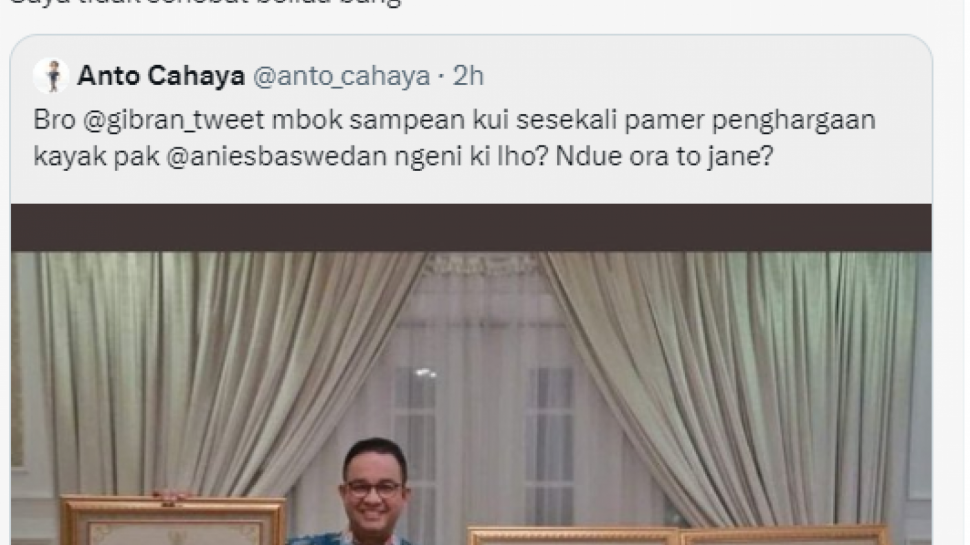Open the 2h timestamp of quoted tweet
Image resolution: width=970 pixels, height=545 pixels.
click(468, 76)
